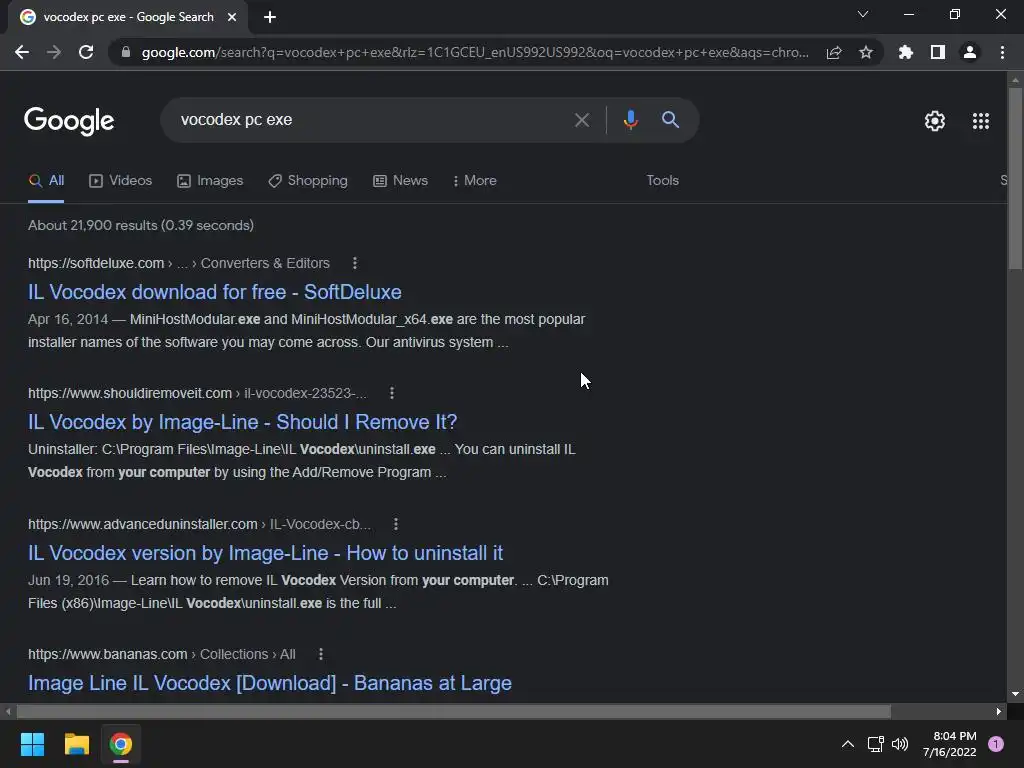Switch to Shopping results tab
The image size is (1024, 768).
click(308, 181)
